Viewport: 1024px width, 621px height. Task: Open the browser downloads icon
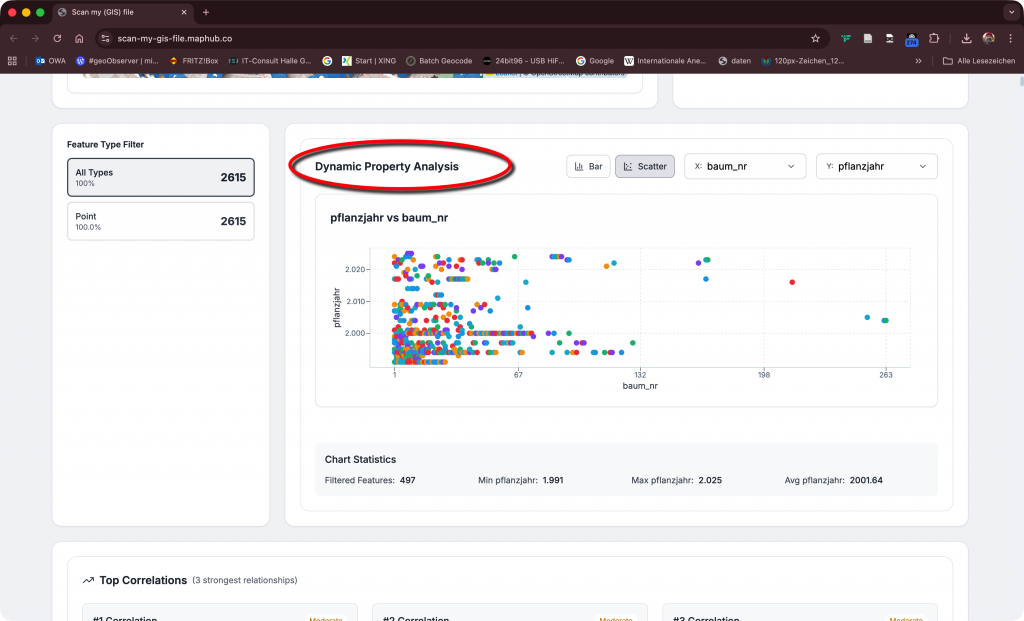pos(966,38)
